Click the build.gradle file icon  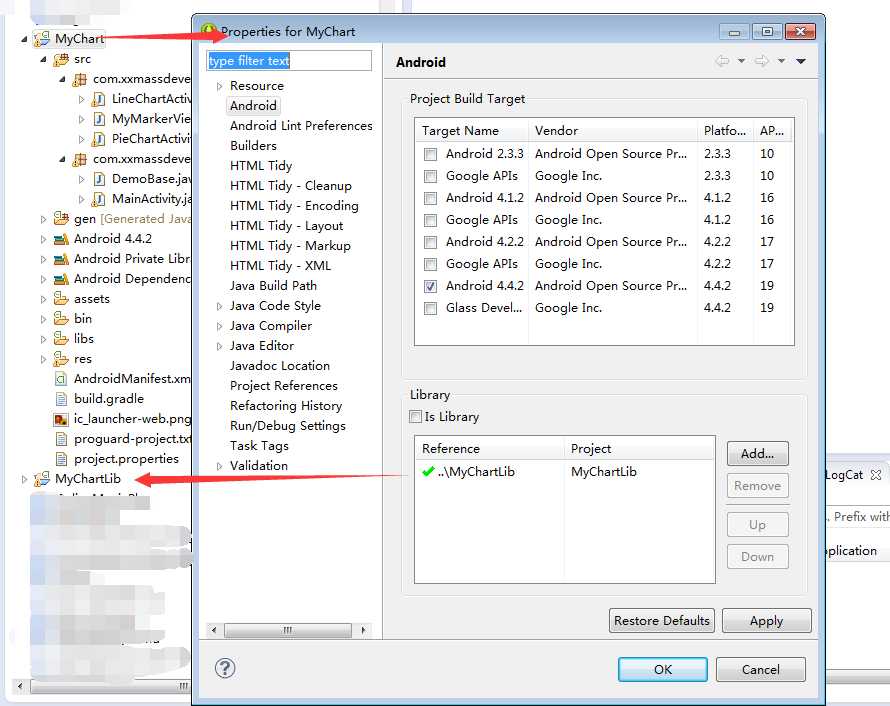[x=61, y=399]
